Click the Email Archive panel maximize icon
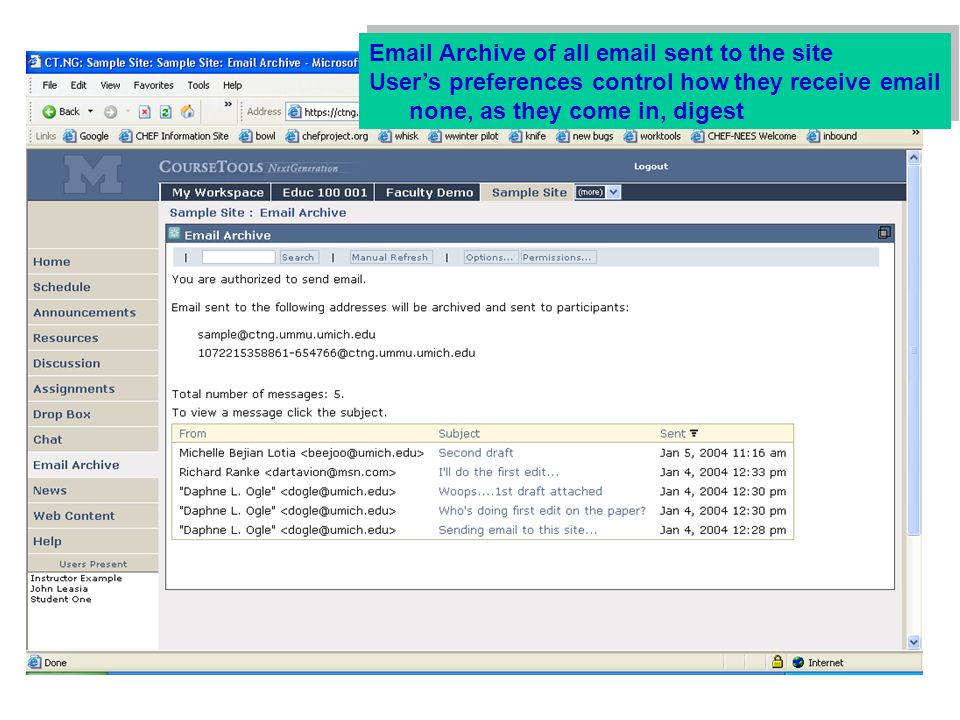Viewport: 960px width, 720px height. pos(884,233)
